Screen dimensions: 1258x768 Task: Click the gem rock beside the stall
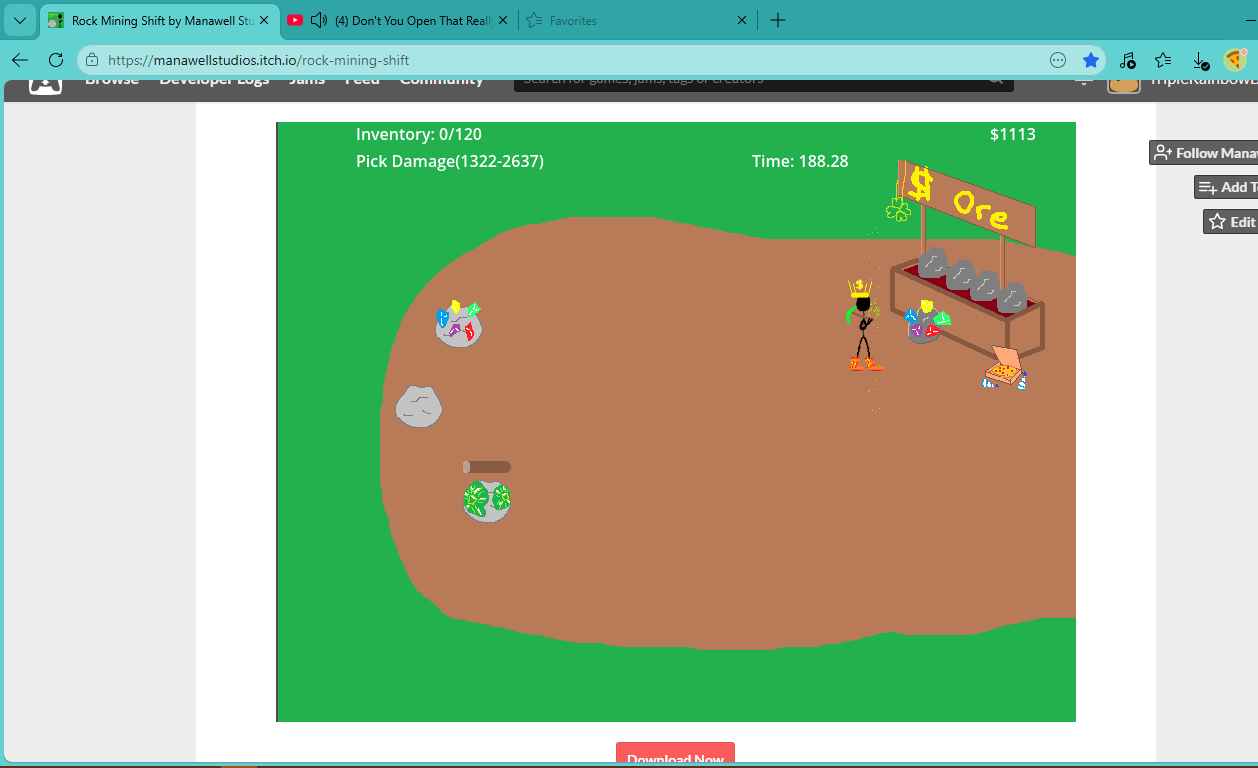927,322
